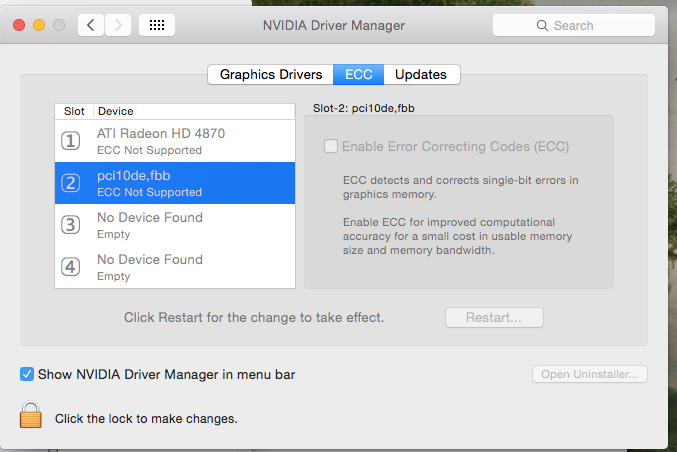Click the slot 1 number icon

tap(70, 141)
